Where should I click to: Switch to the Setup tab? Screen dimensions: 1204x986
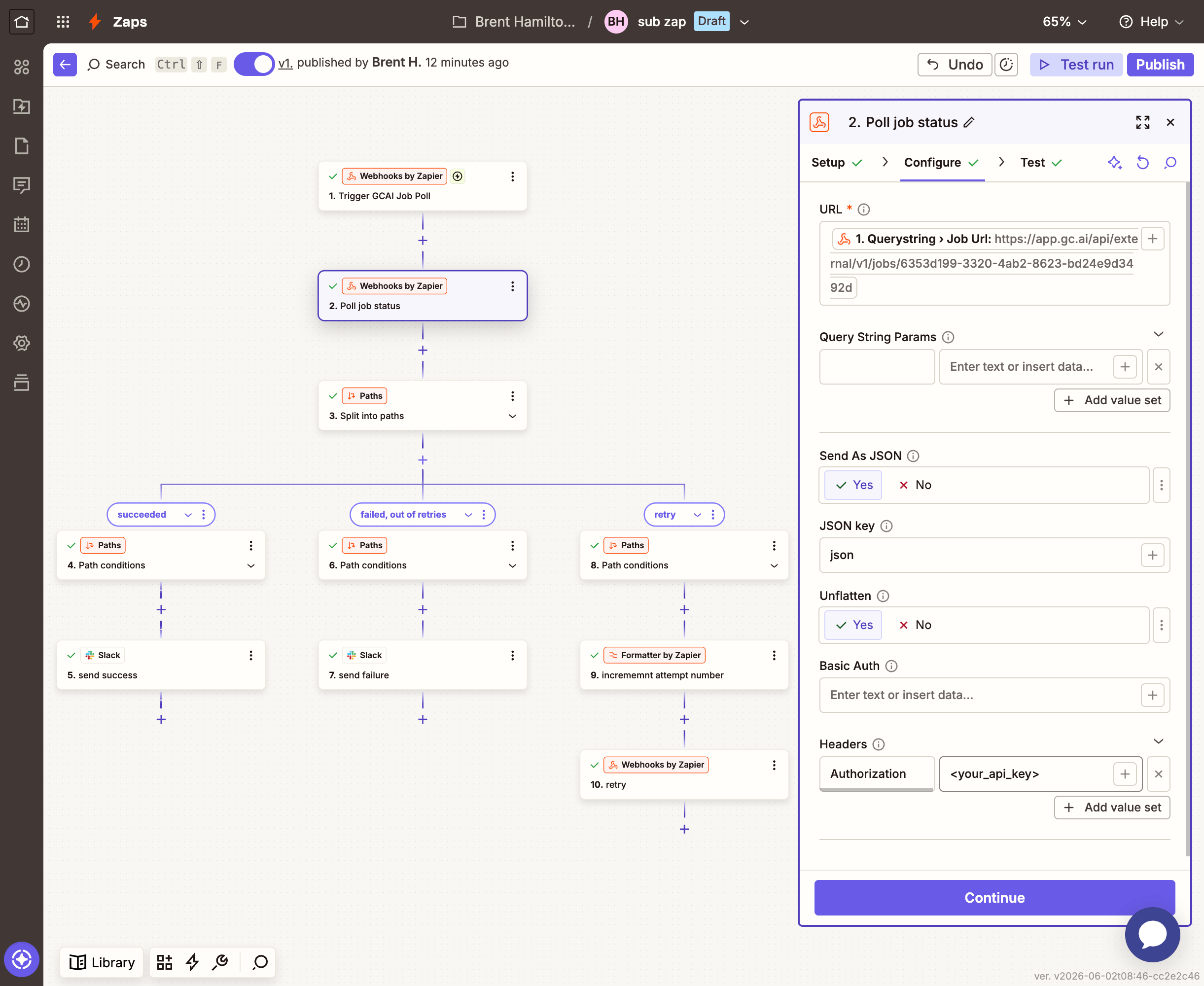point(836,162)
